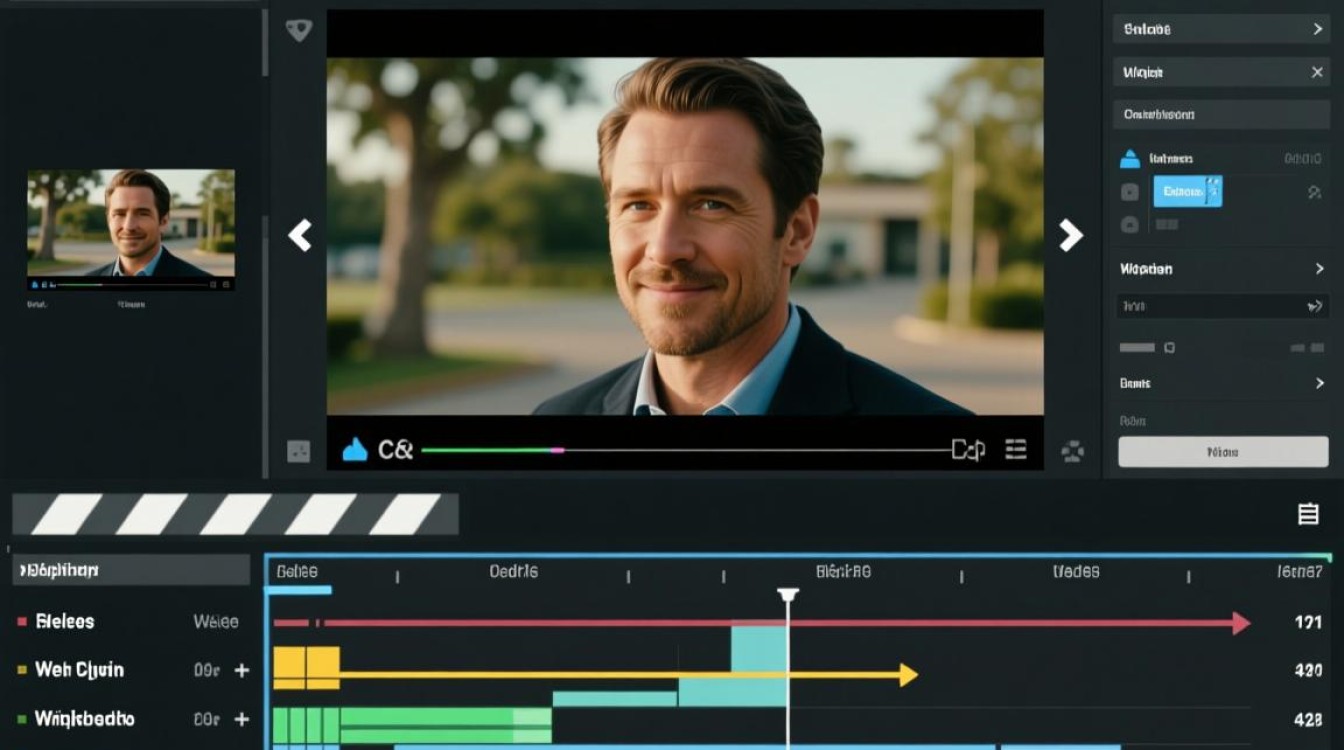Click the timeline panel list icon

1307,514
